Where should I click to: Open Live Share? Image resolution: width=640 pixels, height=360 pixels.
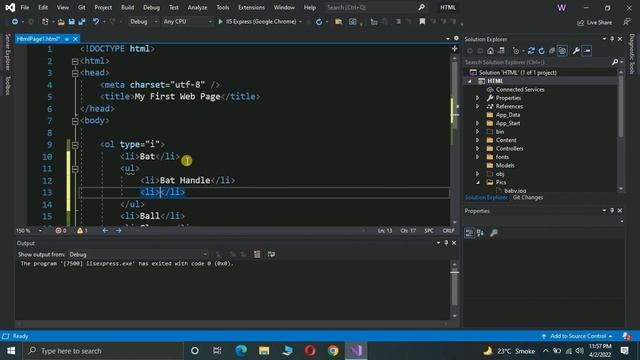tap(594, 22)
